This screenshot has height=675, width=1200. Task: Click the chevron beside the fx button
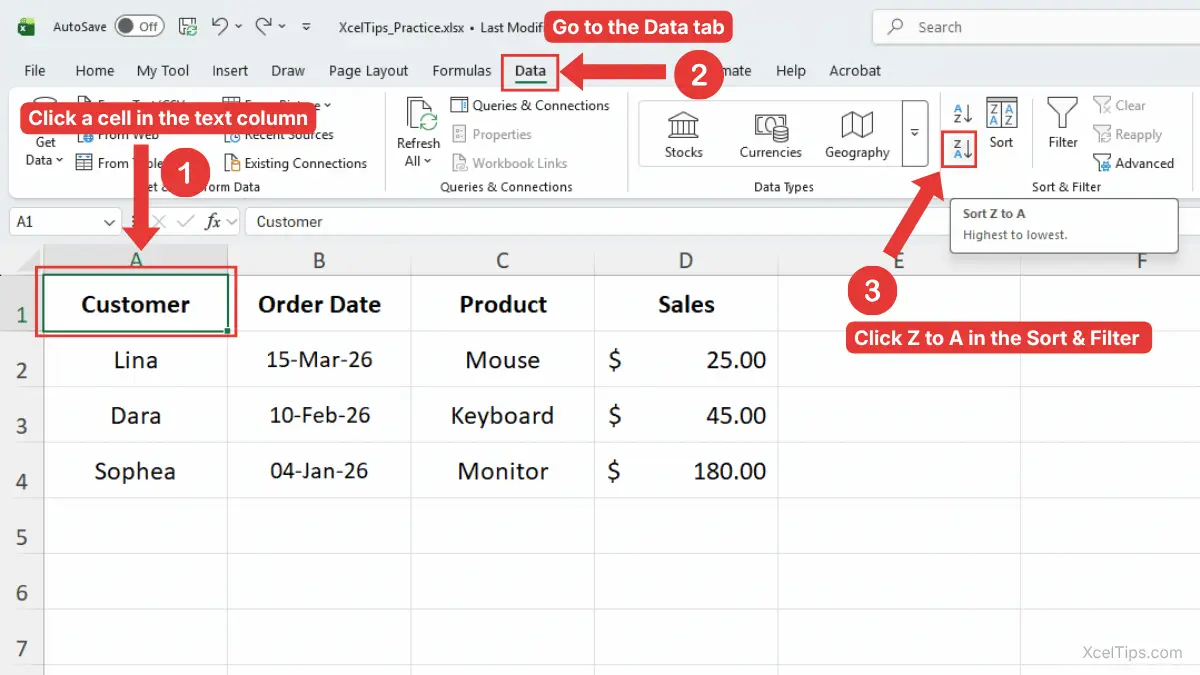pyautogui.click(x=232, y=222)
